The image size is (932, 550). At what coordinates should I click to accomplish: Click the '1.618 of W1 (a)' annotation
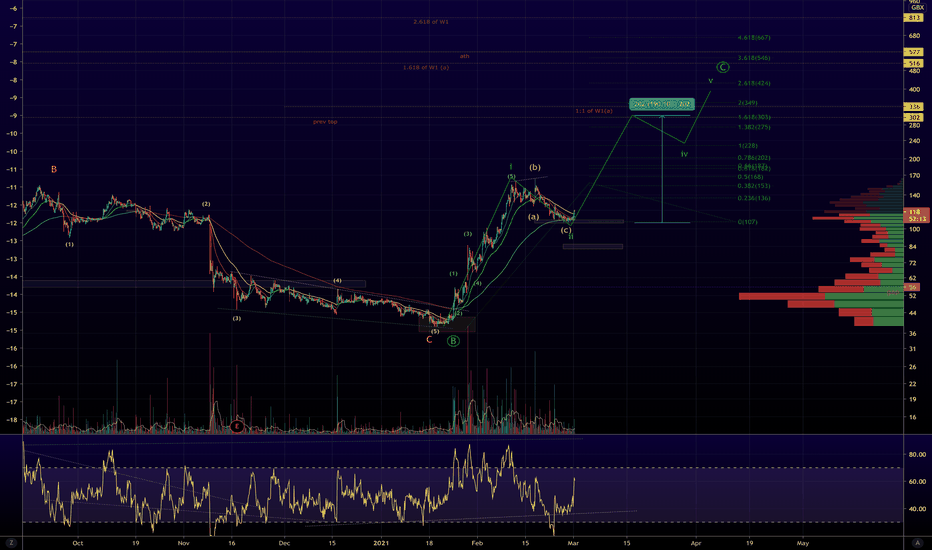426,68
